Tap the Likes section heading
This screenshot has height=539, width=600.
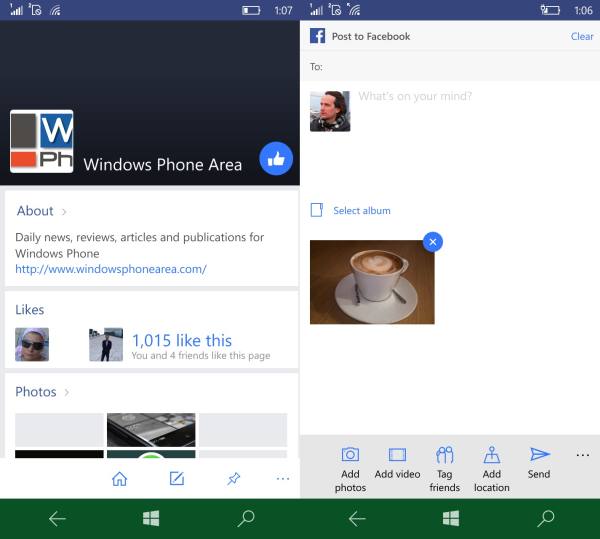pyautogui.click(x=29, y=309)
